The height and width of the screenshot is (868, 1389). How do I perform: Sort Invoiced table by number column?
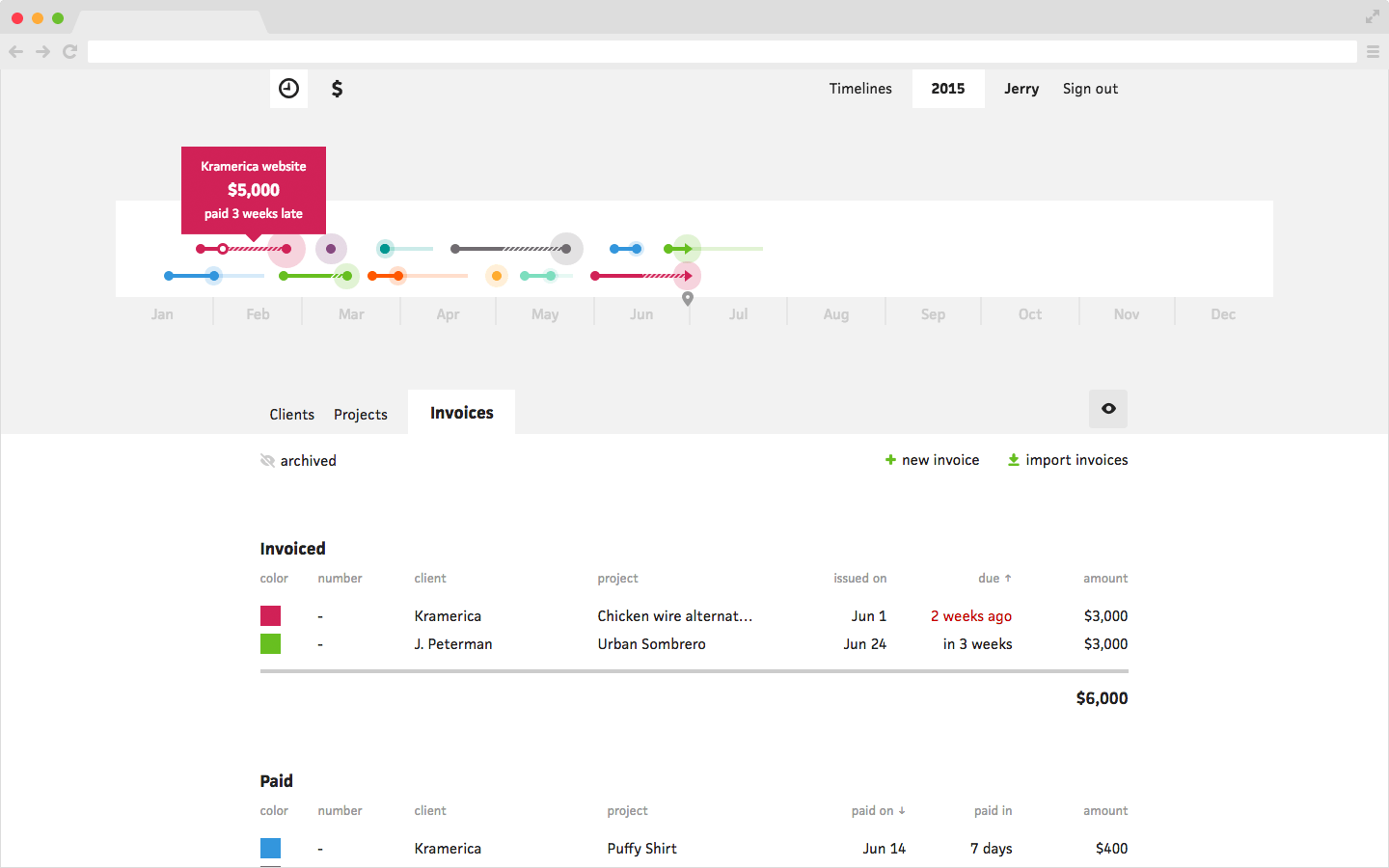340,579
